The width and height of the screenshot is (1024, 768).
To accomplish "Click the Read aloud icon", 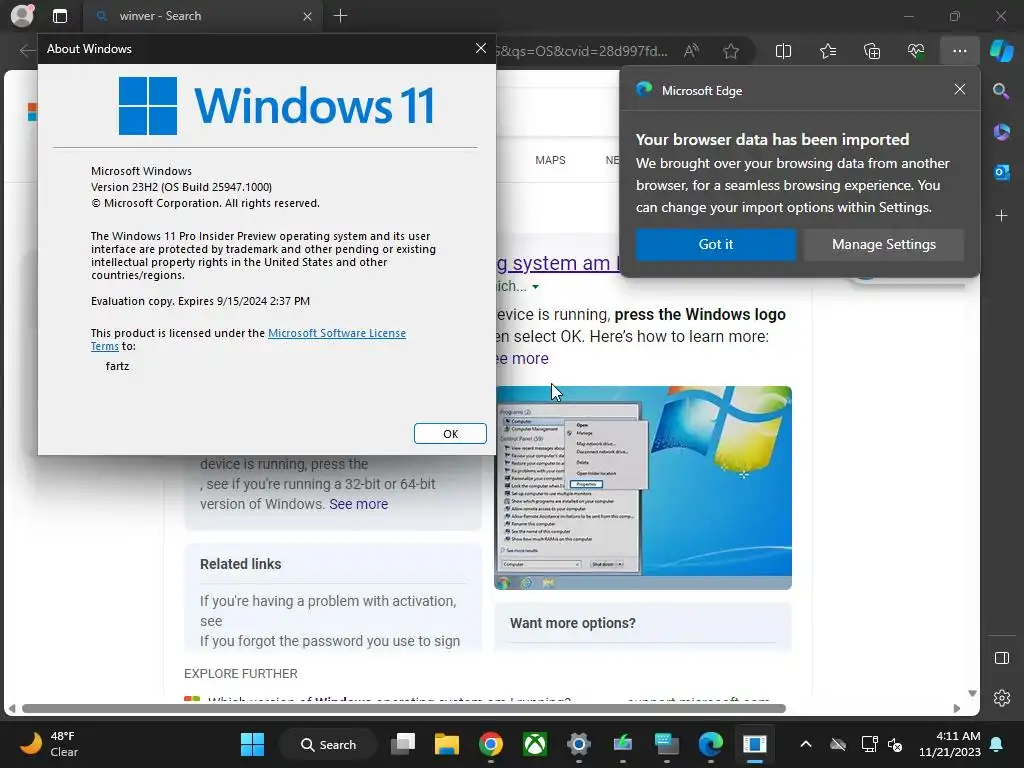I will click(x=691, y=51).
